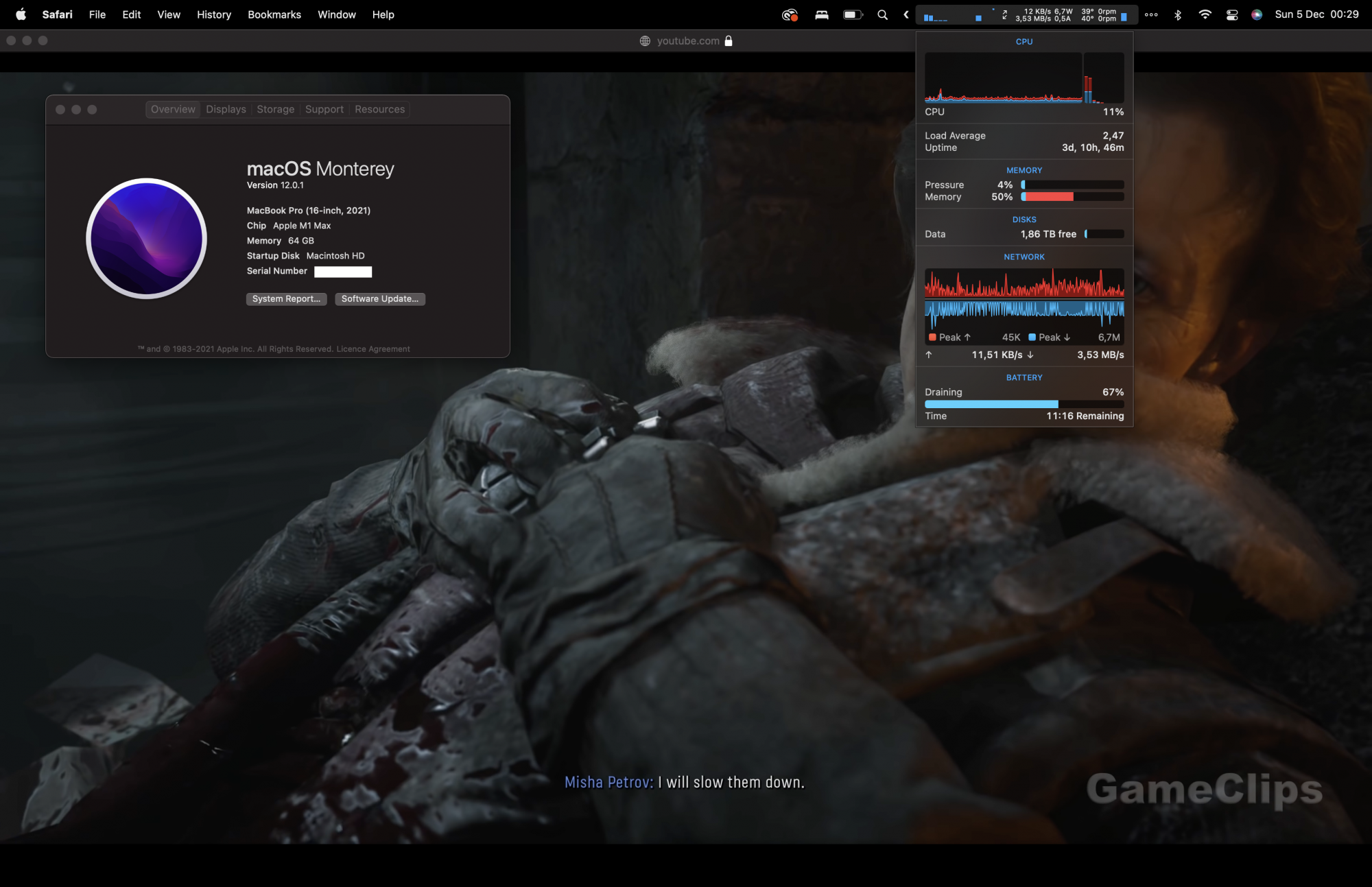Open the History menu
The width and height of the screenshot is (1372, 887).
[x=214, y=14]
